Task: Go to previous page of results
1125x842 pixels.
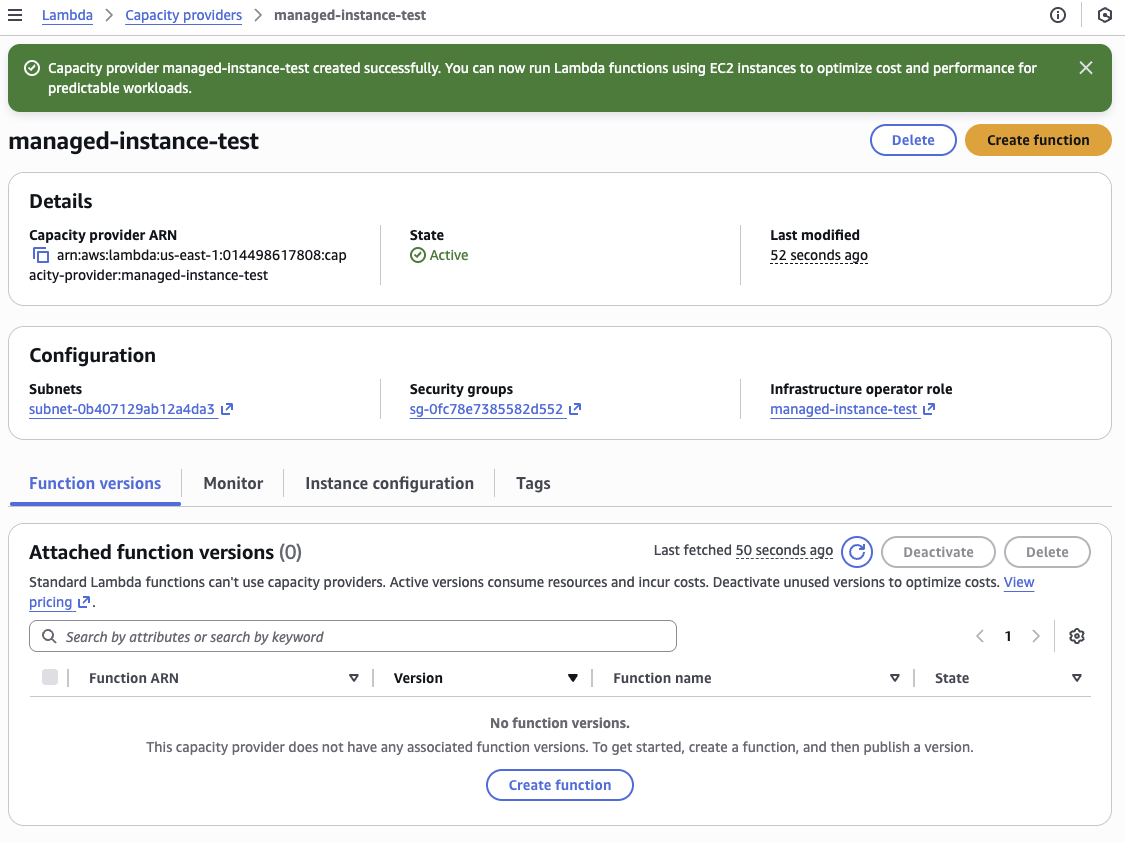Action: tap(980, 636)
